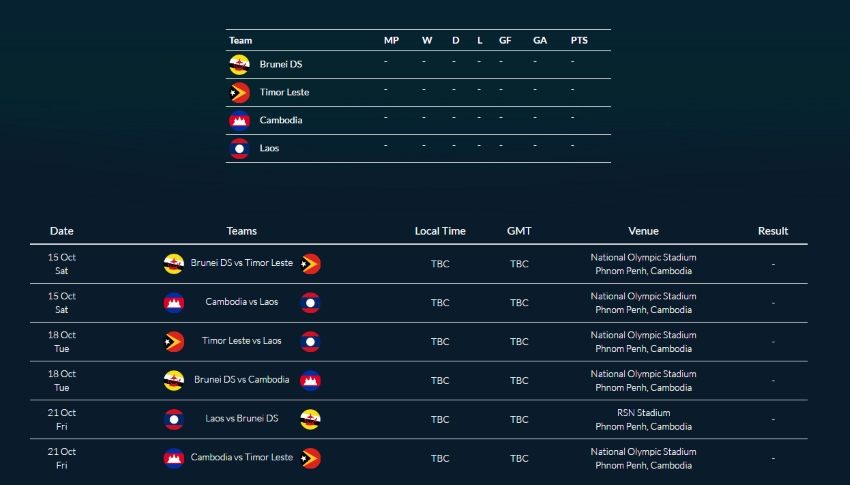850x485 pixels.
Task: Click Cambodia flag right of Brunei DS vs Cambodia
Action: click(311, 380)
